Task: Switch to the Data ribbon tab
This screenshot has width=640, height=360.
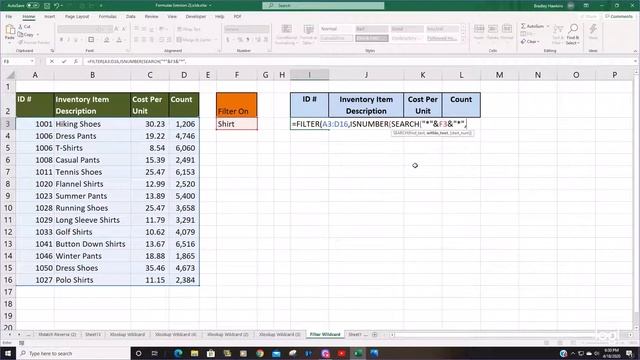Action: [131, 17]
